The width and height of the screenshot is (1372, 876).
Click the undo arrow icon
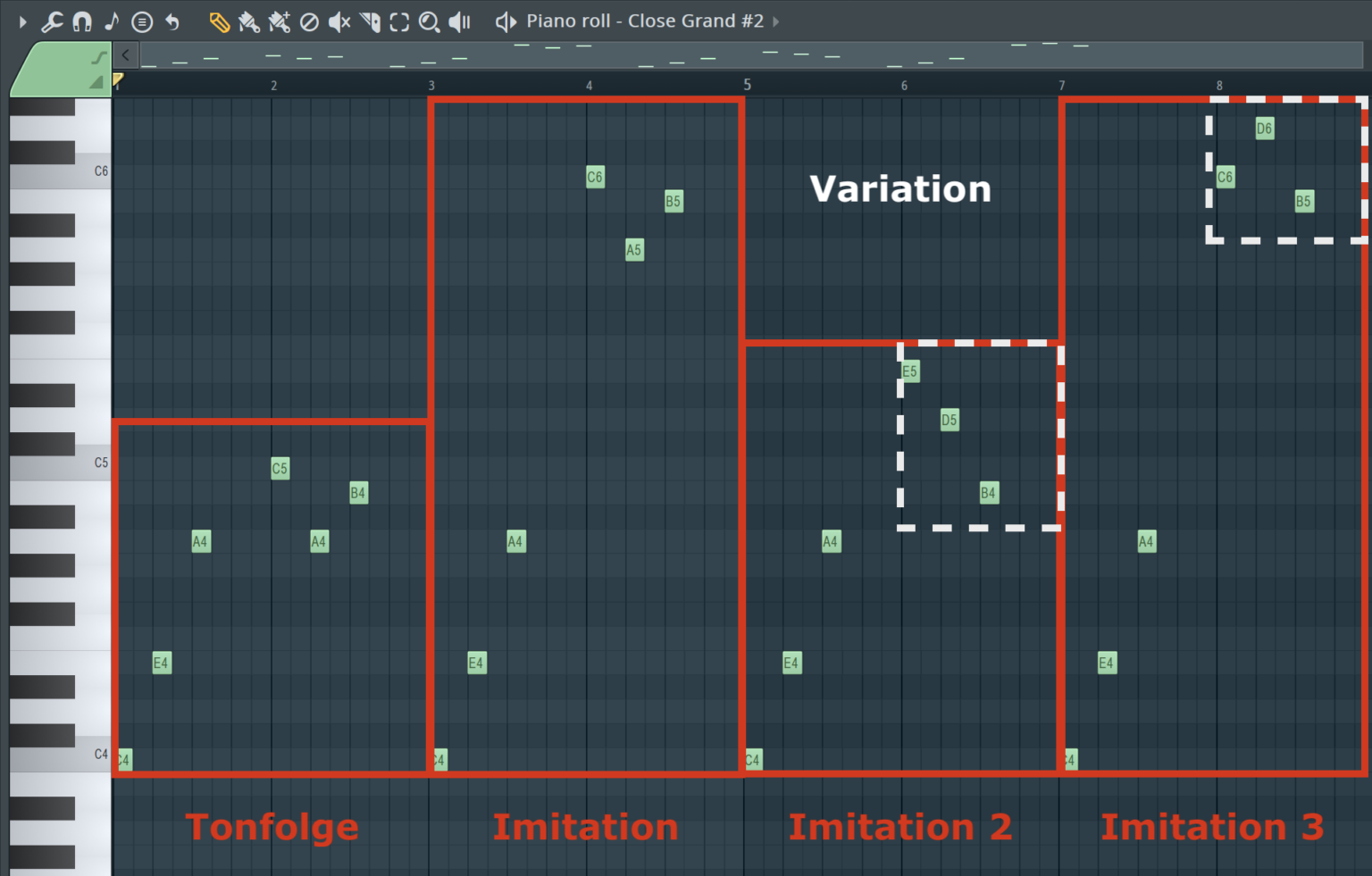tap(172, 21)
